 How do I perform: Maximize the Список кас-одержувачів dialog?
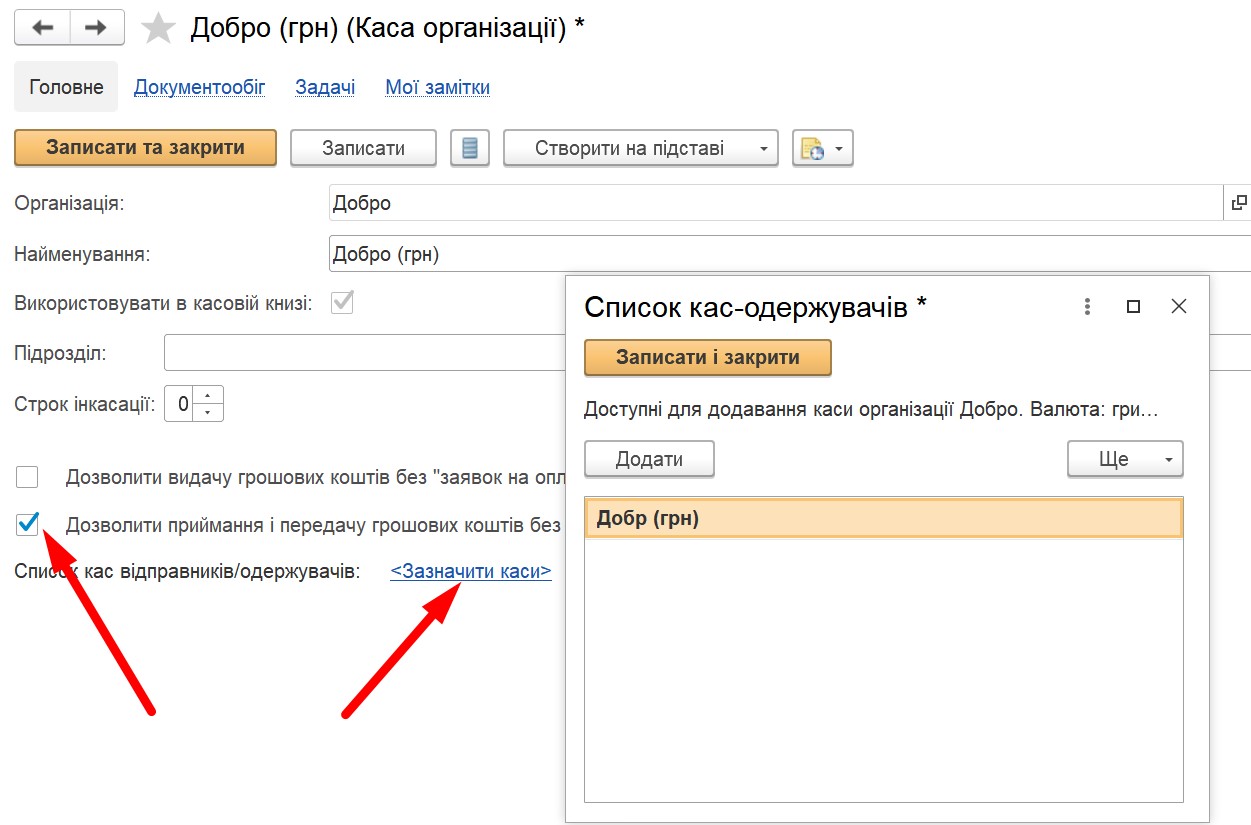(1133, 307)
